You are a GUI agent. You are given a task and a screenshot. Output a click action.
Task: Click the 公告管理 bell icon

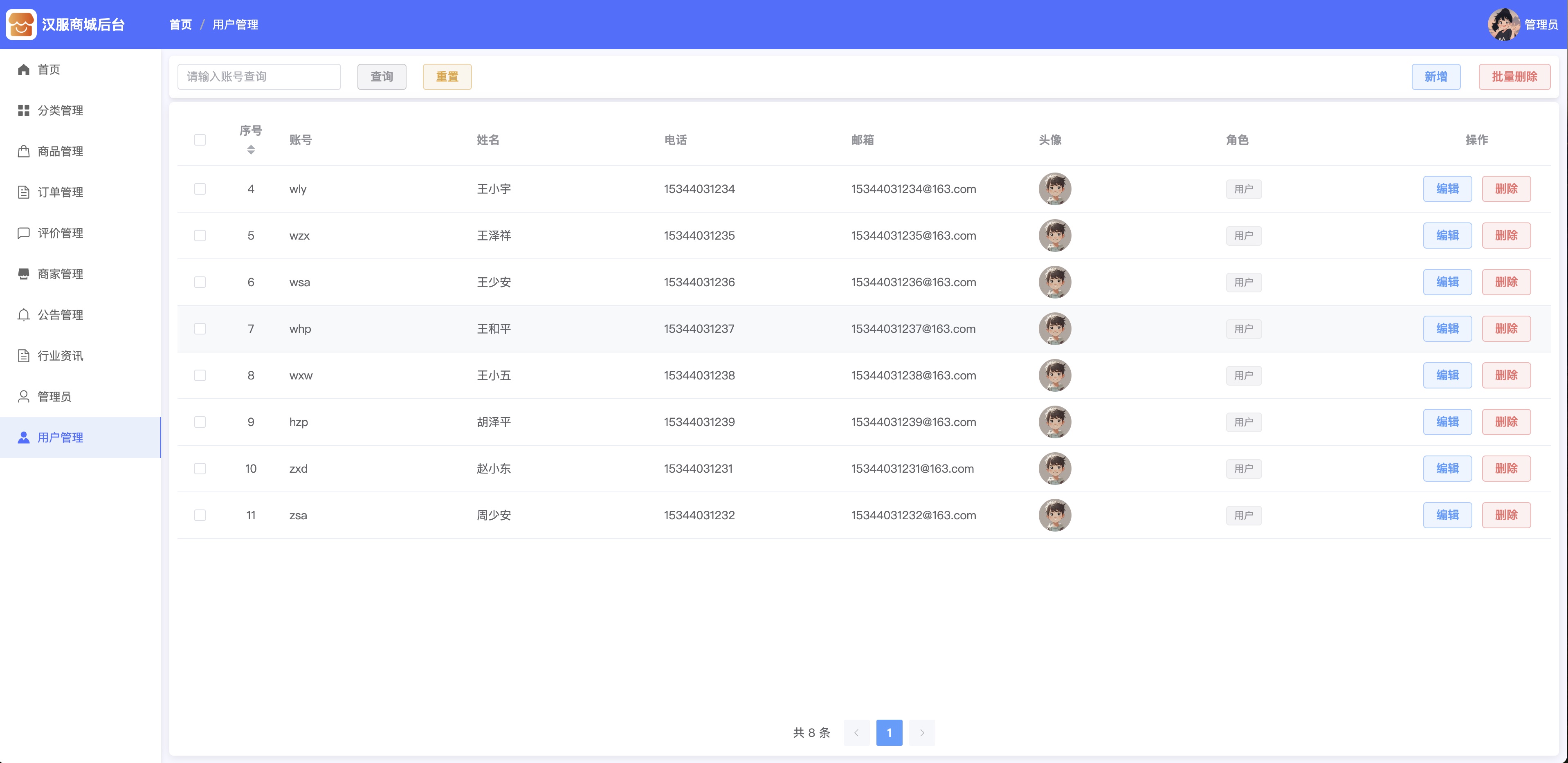pyautogui.click(x=24, y=314)
